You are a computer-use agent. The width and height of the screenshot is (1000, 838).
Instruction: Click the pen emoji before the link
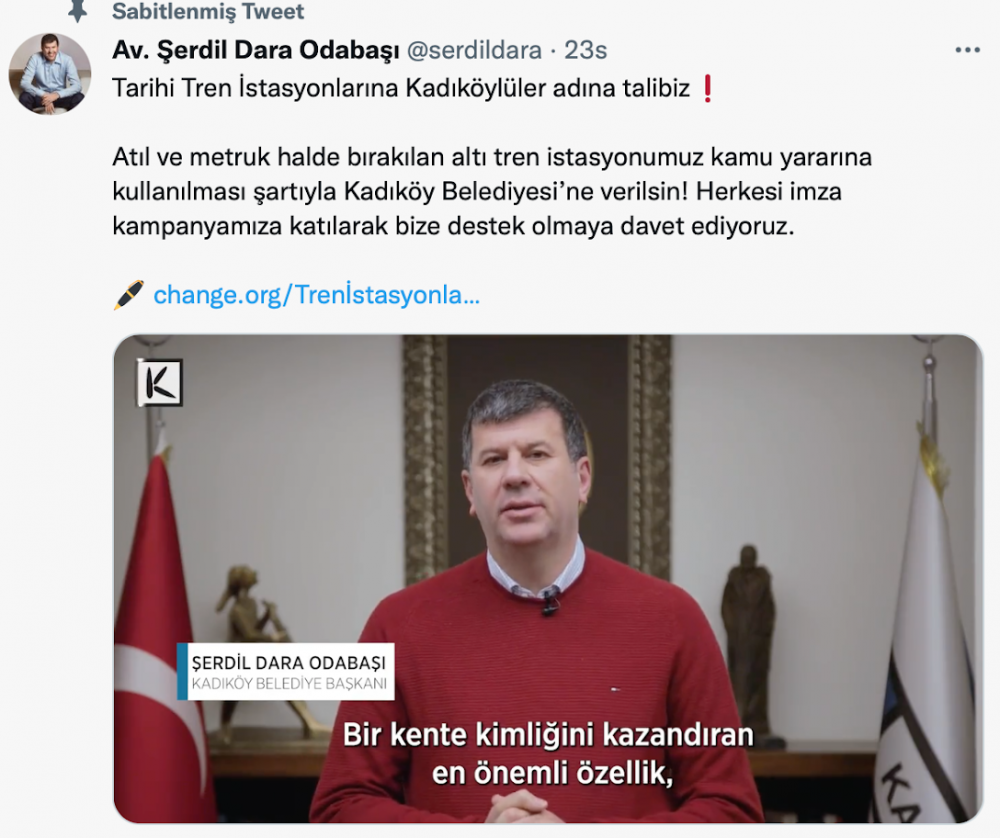point(129,295)
